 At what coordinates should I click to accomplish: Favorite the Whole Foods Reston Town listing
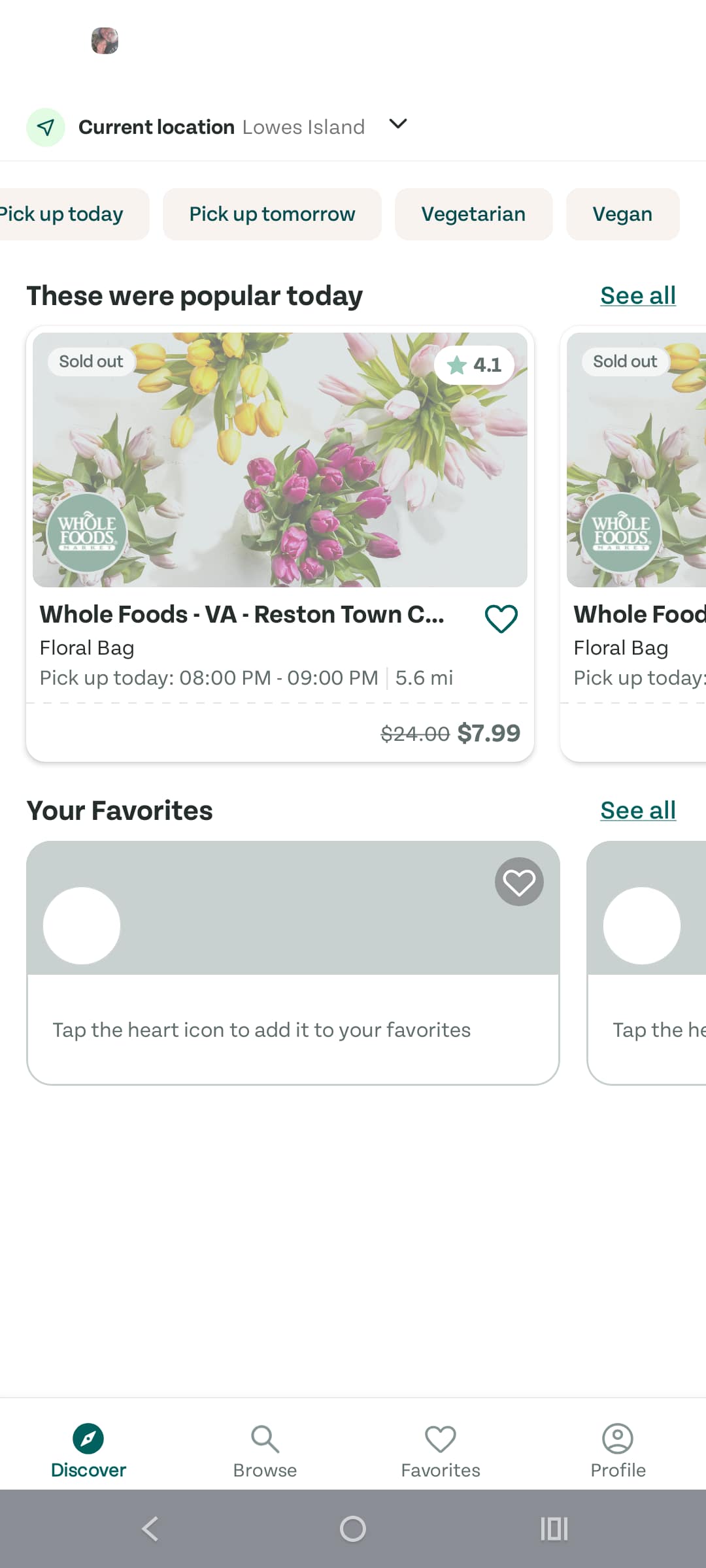click(x=501, y=619)
